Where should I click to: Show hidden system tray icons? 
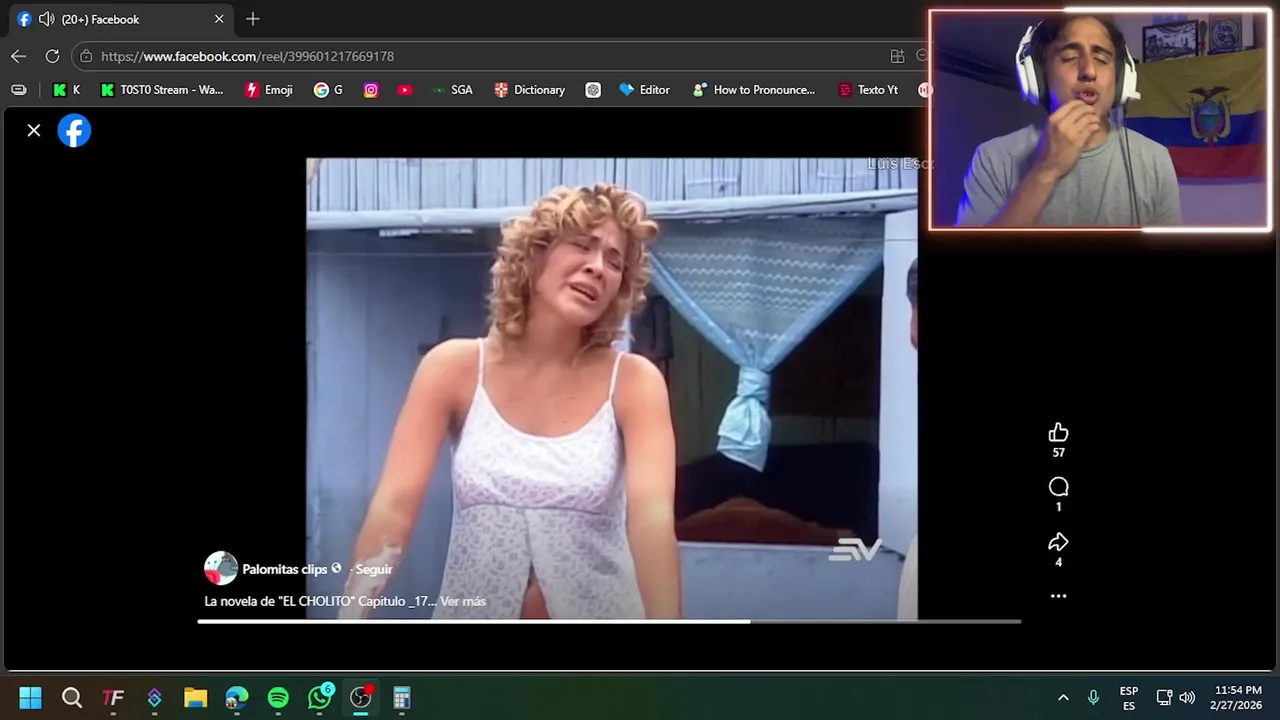click(1063, 697)
